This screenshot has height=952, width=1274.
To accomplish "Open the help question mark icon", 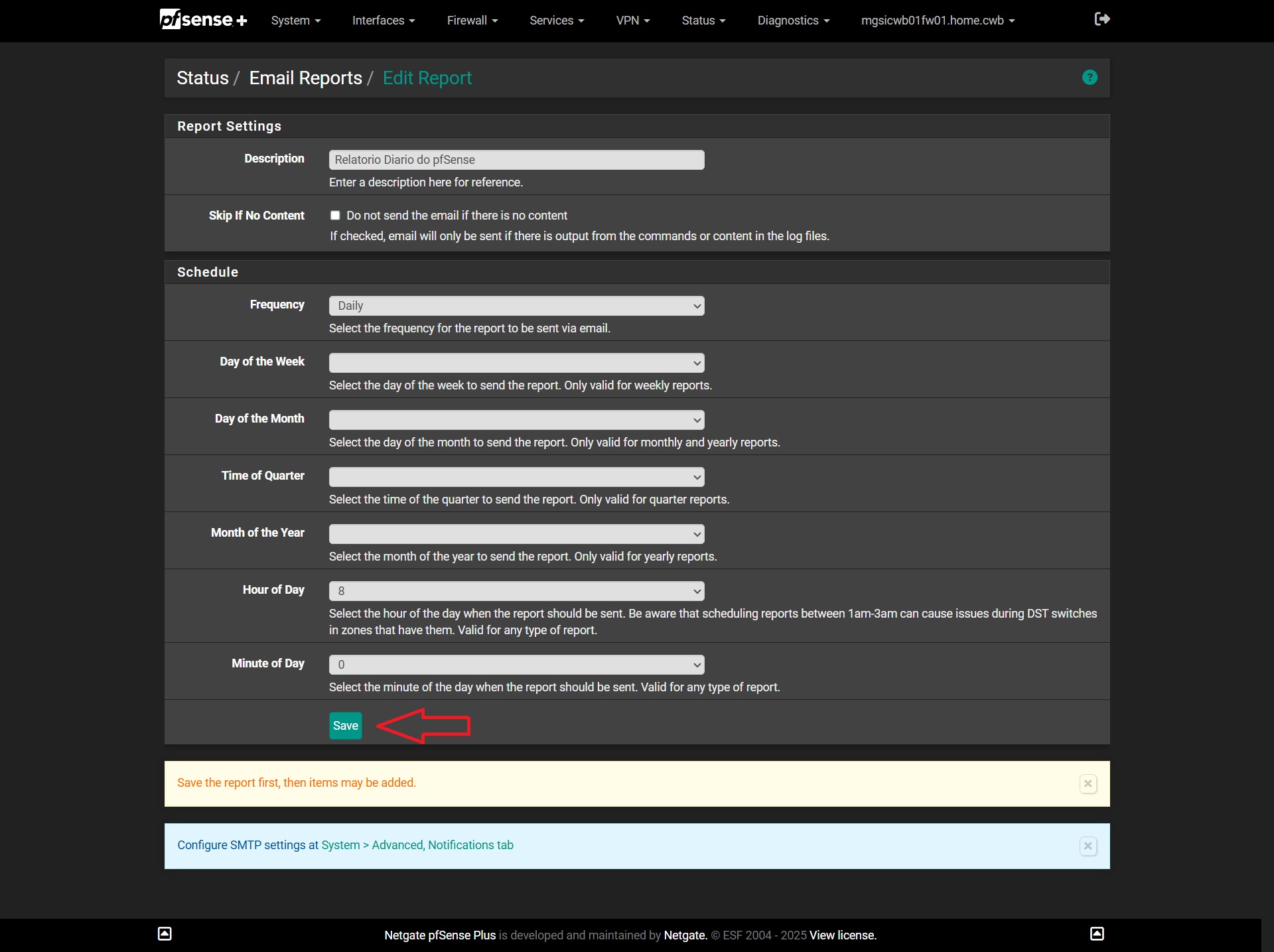I will 1090,78.
